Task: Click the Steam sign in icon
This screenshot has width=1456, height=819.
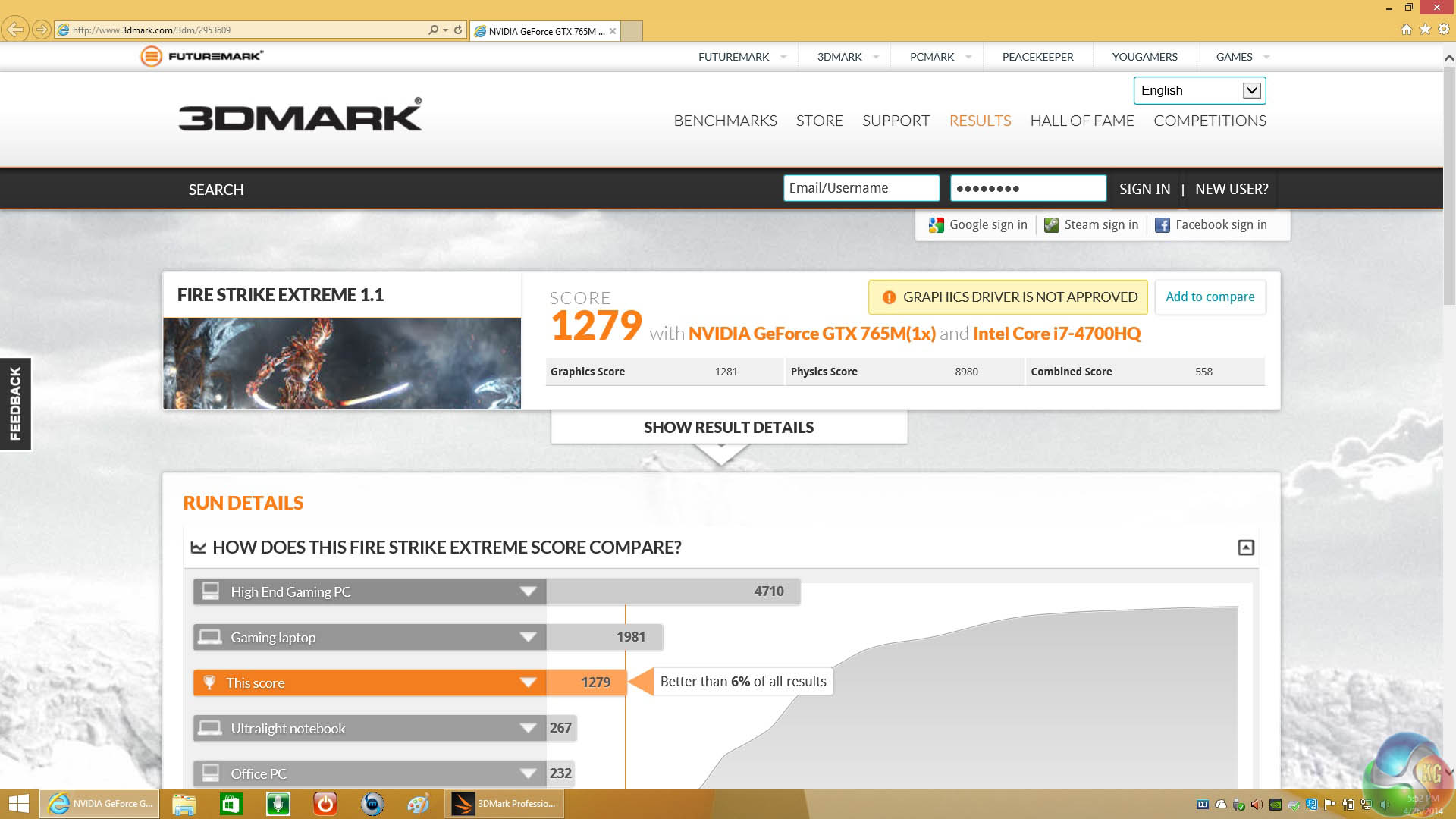Action: click(x=1051, y=225)
